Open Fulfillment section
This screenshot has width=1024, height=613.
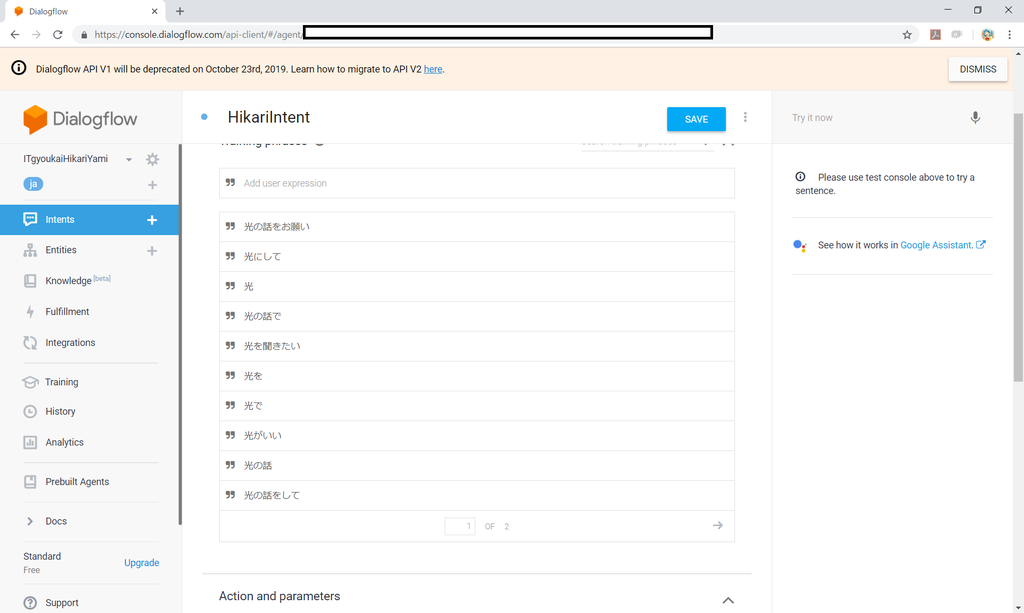click(67, 312)
